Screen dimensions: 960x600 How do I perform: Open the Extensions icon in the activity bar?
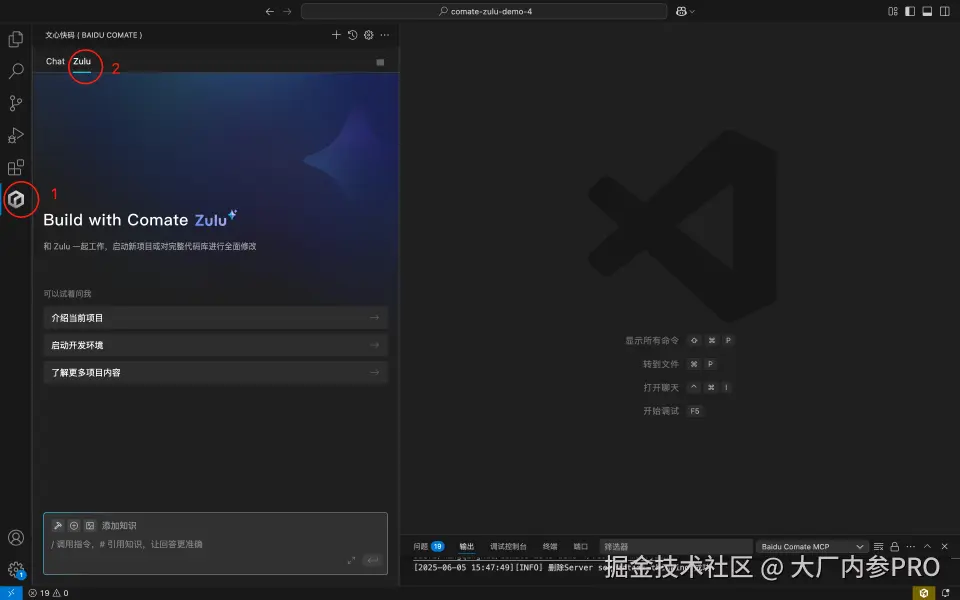pos(15,167)
